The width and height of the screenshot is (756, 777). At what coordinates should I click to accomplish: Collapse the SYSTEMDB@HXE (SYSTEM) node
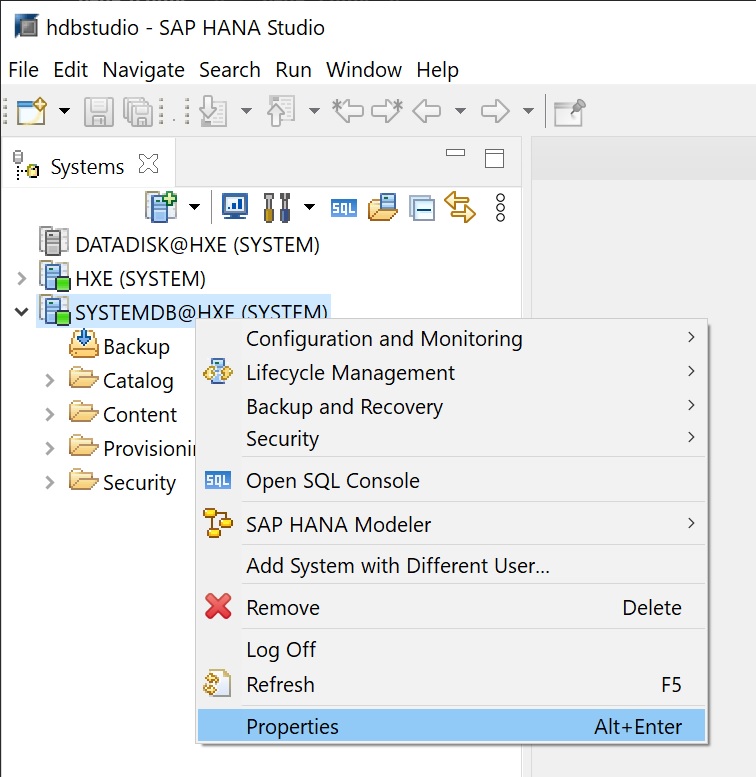point(22,312)
